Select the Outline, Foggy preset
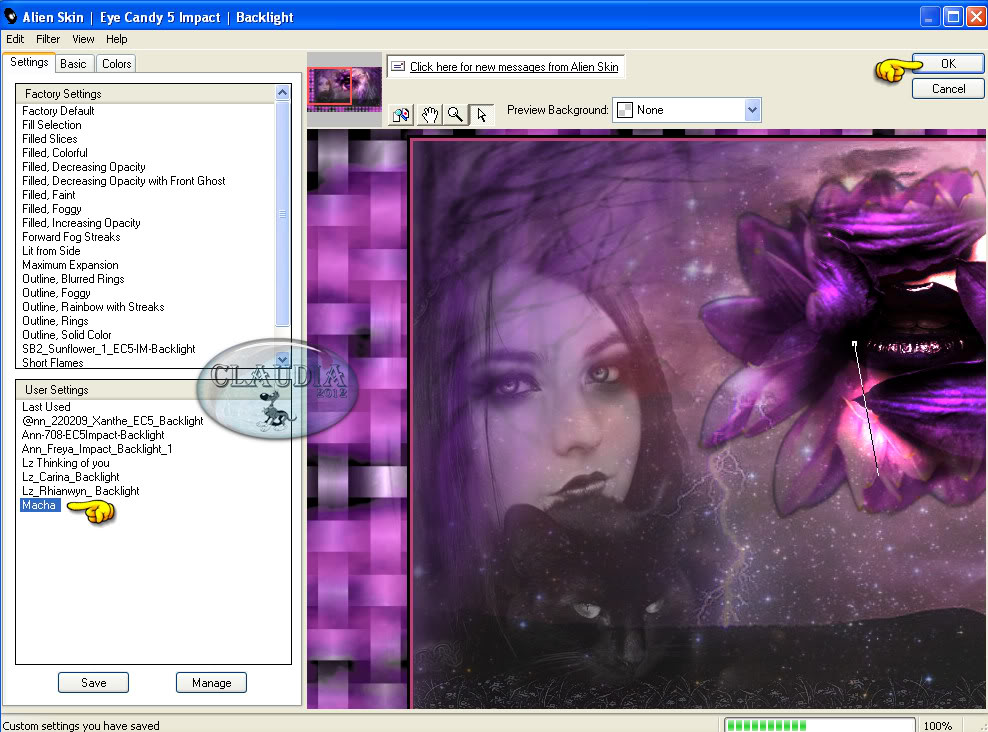Image resolution: width=988 pixels, height=732 pixels. [x=56, y=293]
